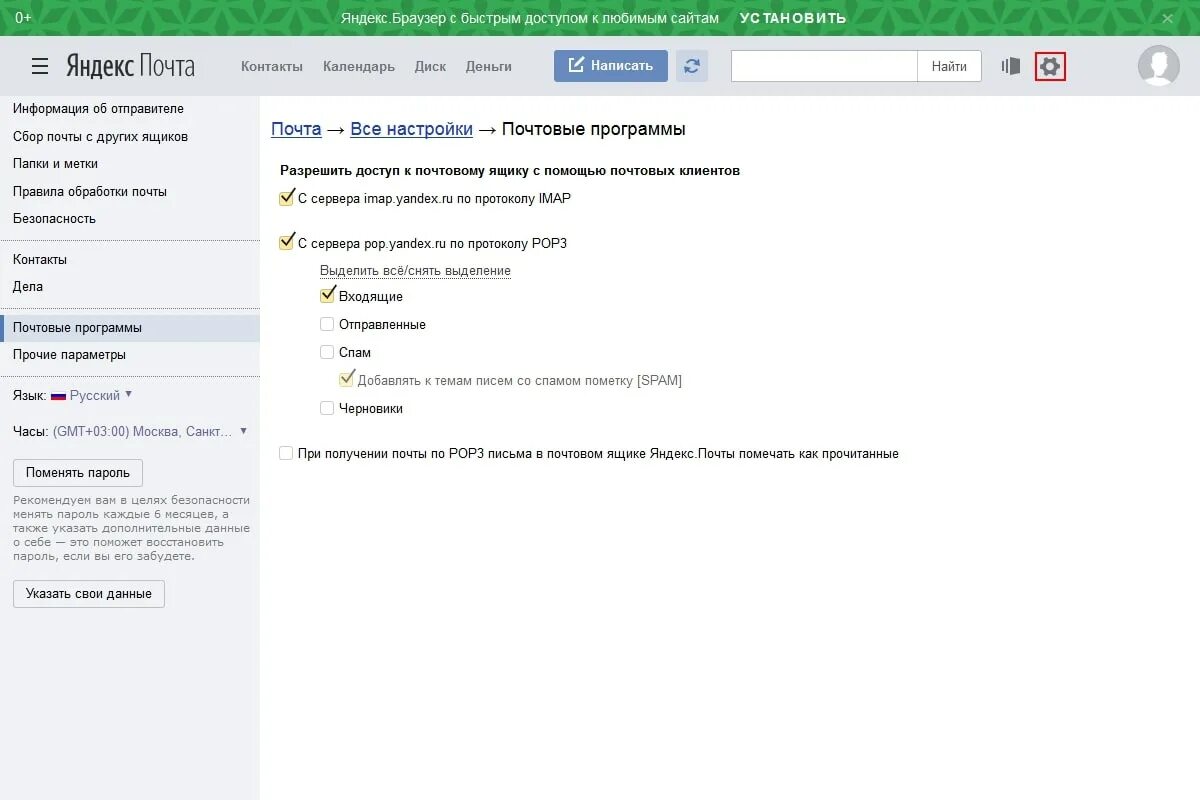
Task: Toggle the [SPAM] subject mark checkbox
Action: click(x=347, y=380)
